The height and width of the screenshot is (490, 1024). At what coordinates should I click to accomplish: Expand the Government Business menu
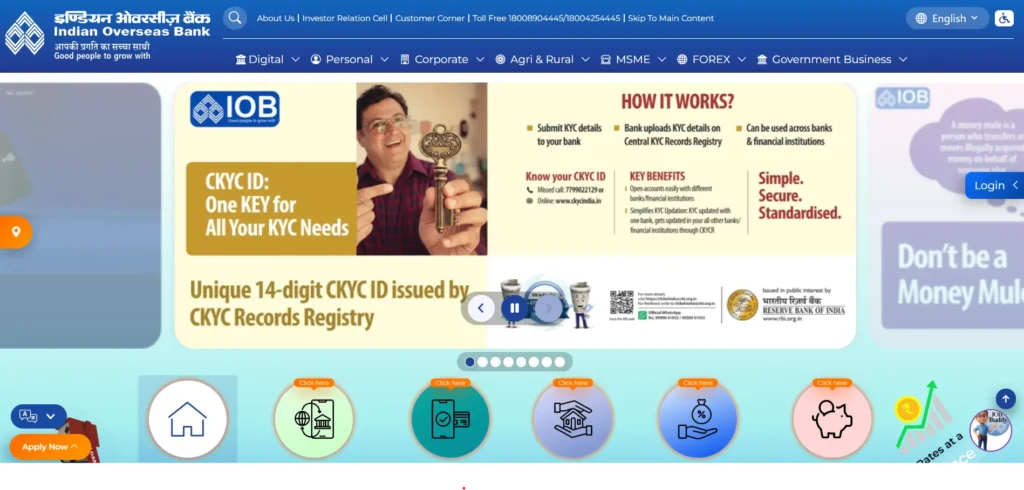(832, 59)
